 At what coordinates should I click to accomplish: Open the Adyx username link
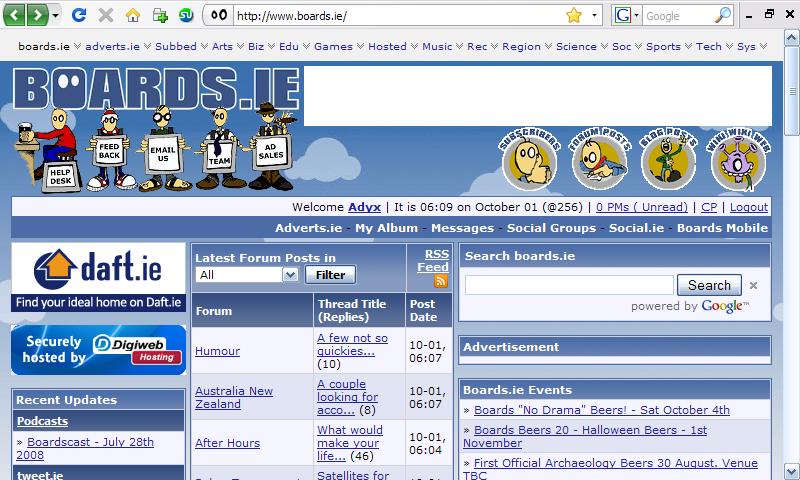tap(364, 207)
